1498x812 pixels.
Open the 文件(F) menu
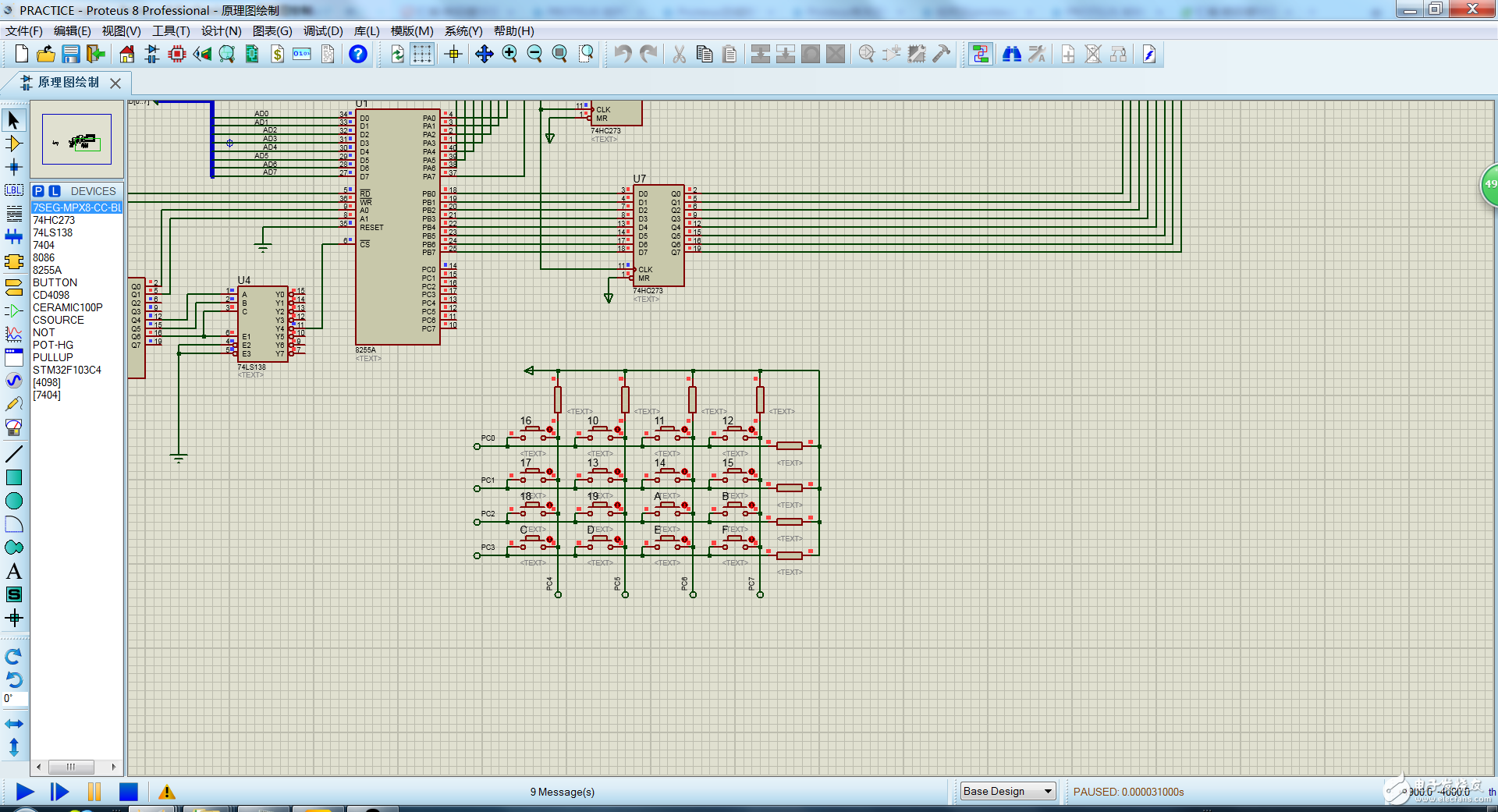click(x=24, y=30)
